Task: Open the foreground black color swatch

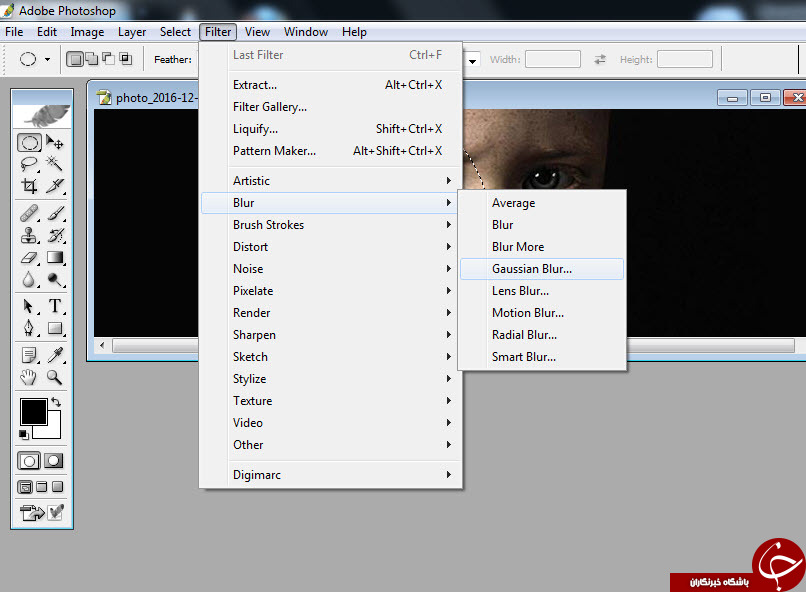Action: point(33,411)
